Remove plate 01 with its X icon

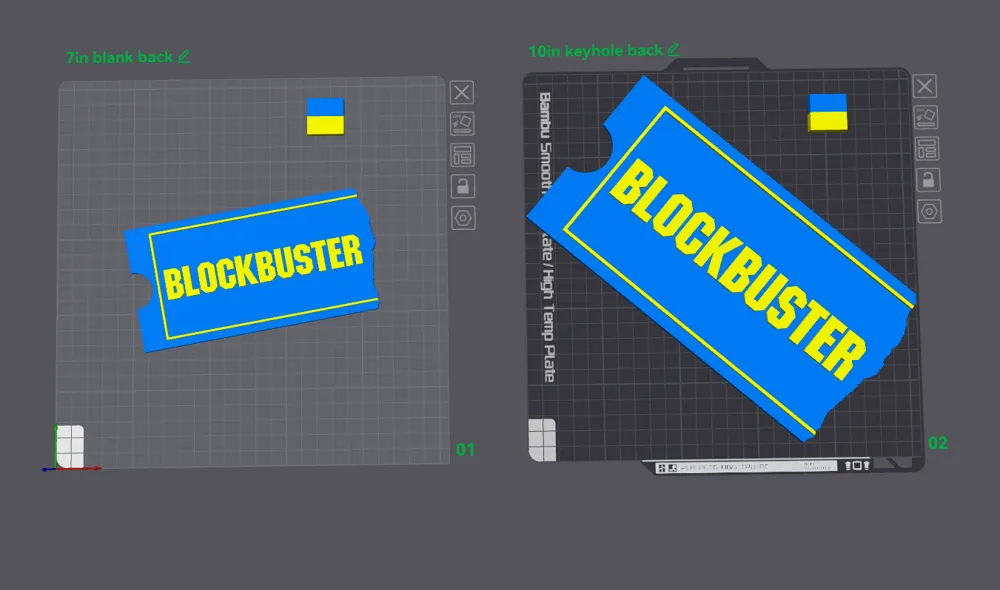click(x=462, y=92)
